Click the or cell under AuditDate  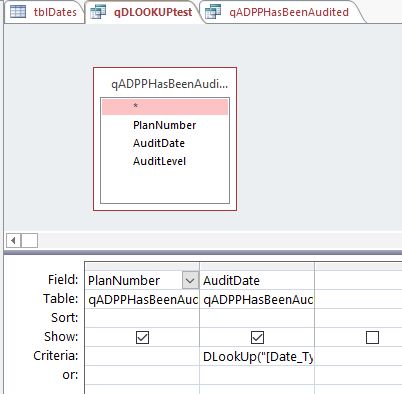coord(257,375)
